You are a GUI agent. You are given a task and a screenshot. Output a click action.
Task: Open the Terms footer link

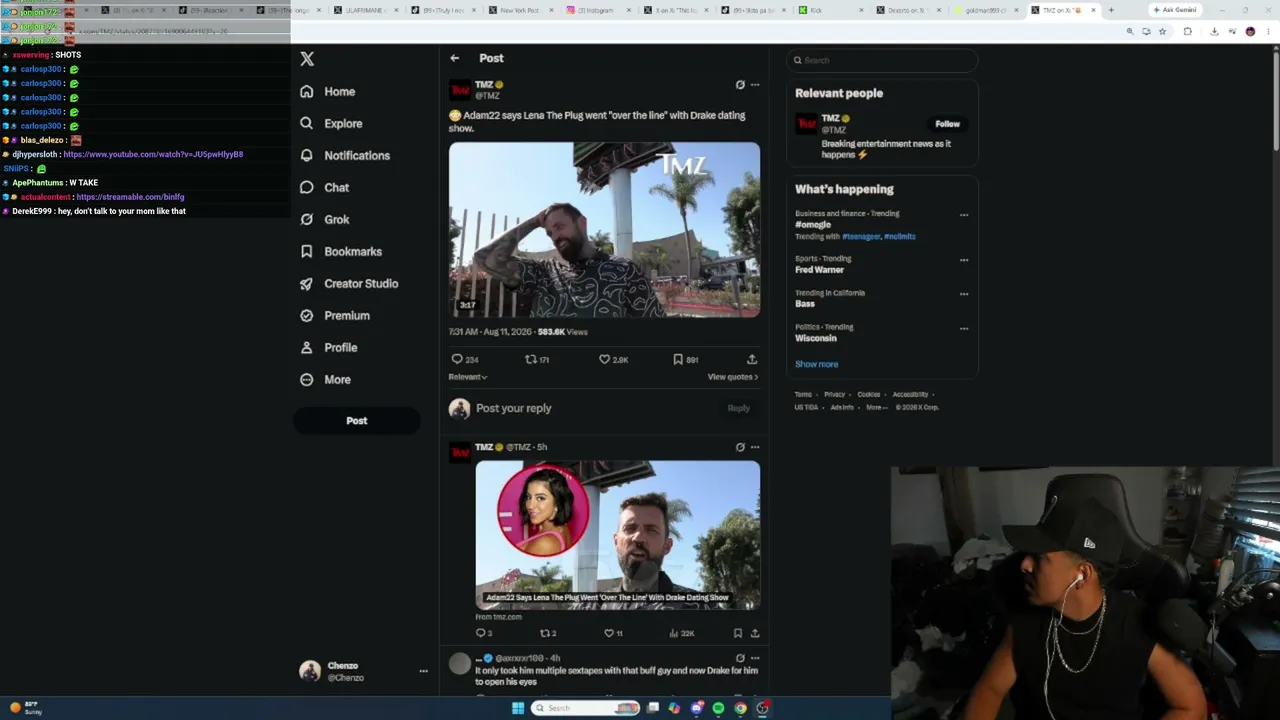point(803,395)
